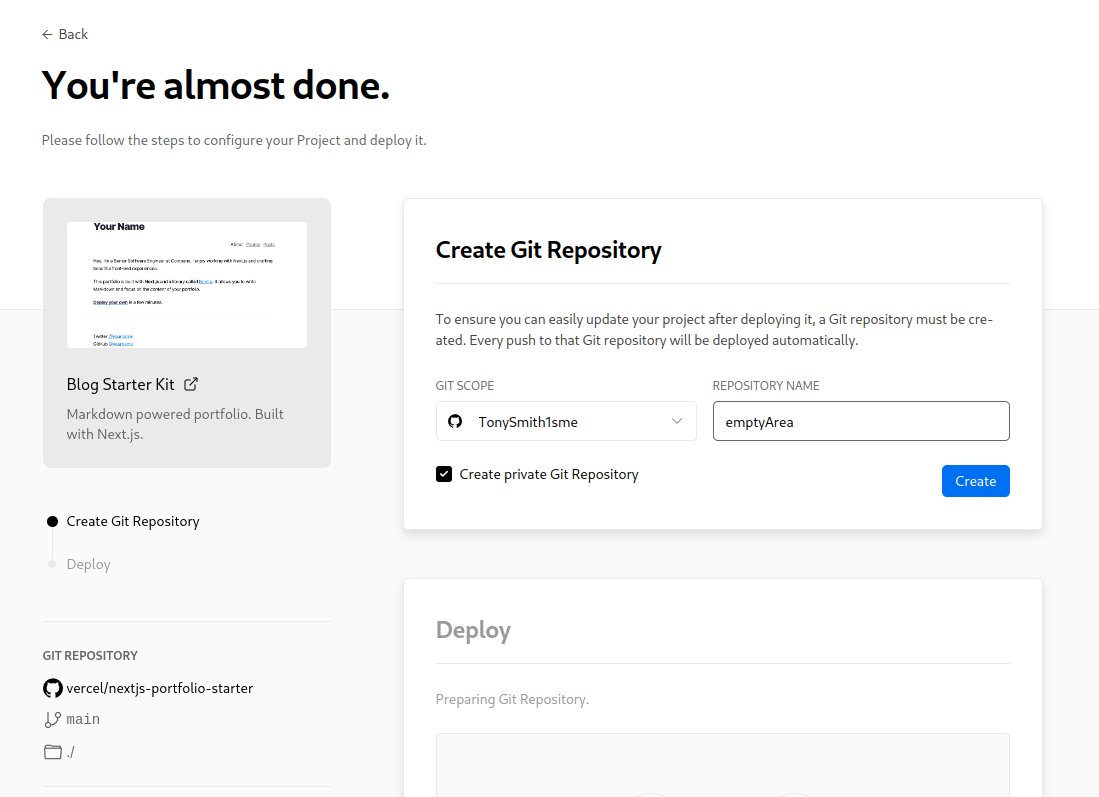The height and width of the screenshot is (797, 1099).
Task: Open the TonySmith1sme scope dropdown
Action: [x=565, y=421]
